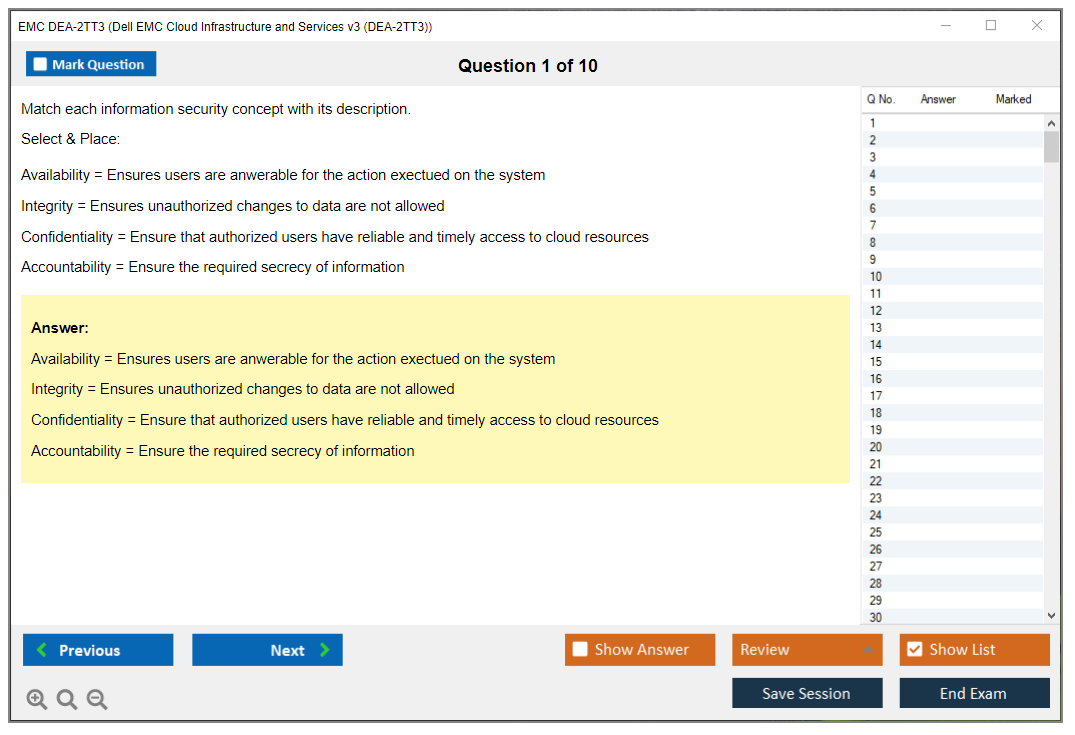Image resolution: width=1075 pixels, height=735 pixels.
Task: Click the Marked column header
Action: pyautogui.click(x=1013, y=99)
